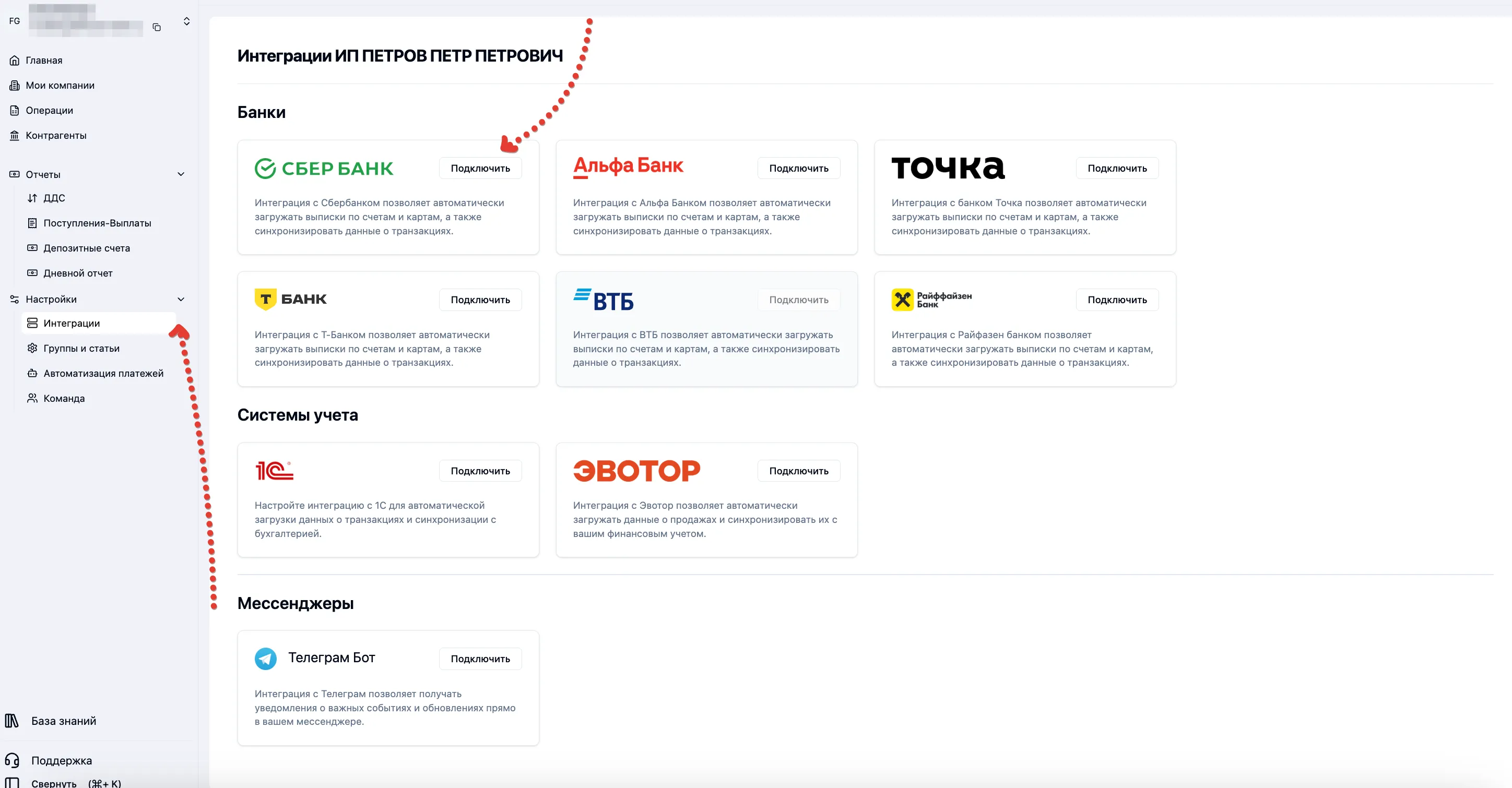Viewport: 1512px width, 788px height.
Task: Click the people icon beside Команда
Action: point(32,398)
